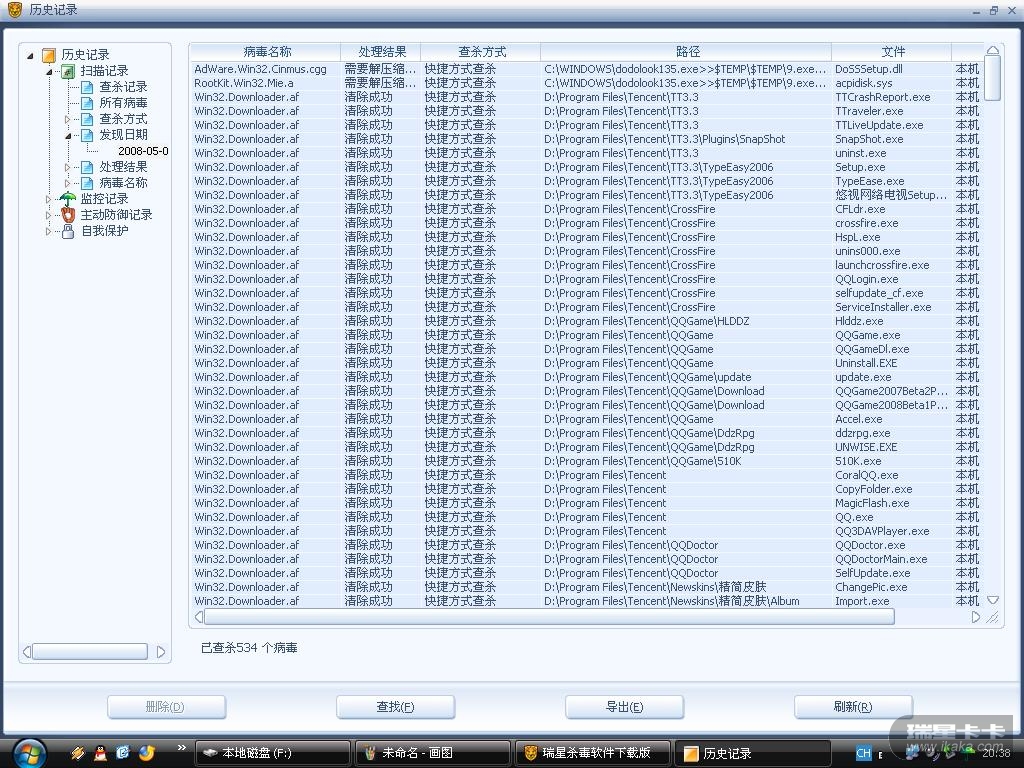The height and width of the screenshot is (768, 1024).
Task: Select the AdWare.Win32.Cinmus.cgg row
Action: [586, 69]
